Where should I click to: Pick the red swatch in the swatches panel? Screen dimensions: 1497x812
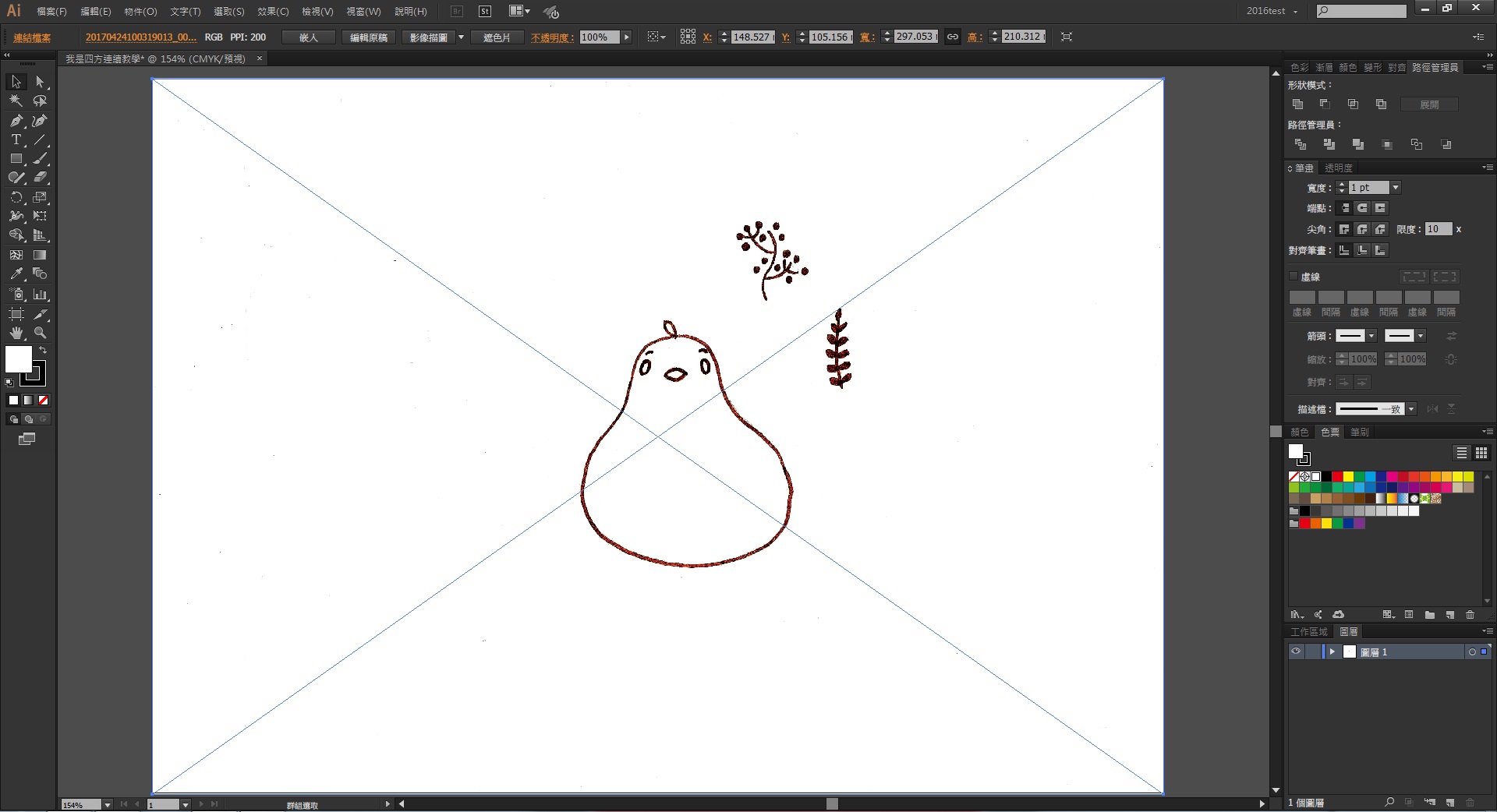point(1337,477)
